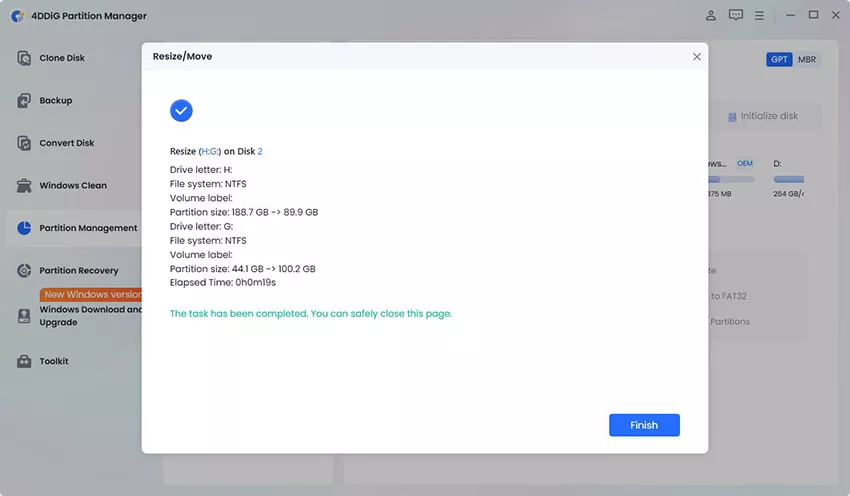Open the Backup icon in sidebar
Image resolution: width=850 pixels, height=496 pixels.
click(24, 100)
